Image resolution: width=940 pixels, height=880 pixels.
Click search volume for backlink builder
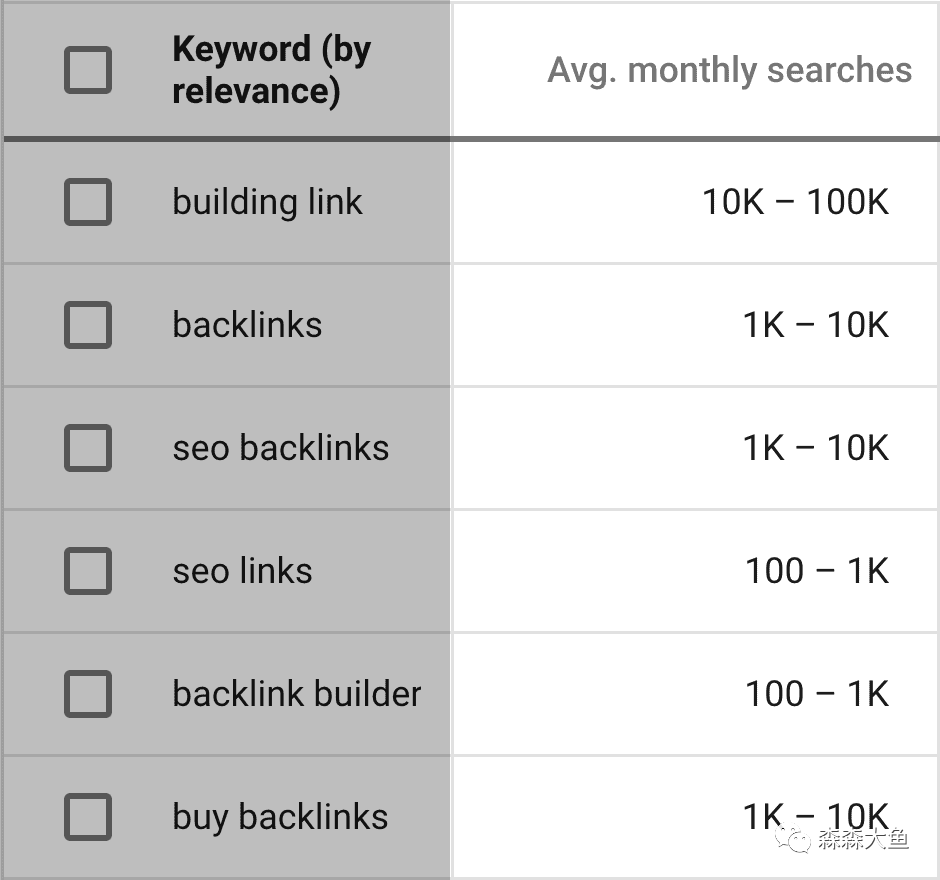tap(816, 694)
